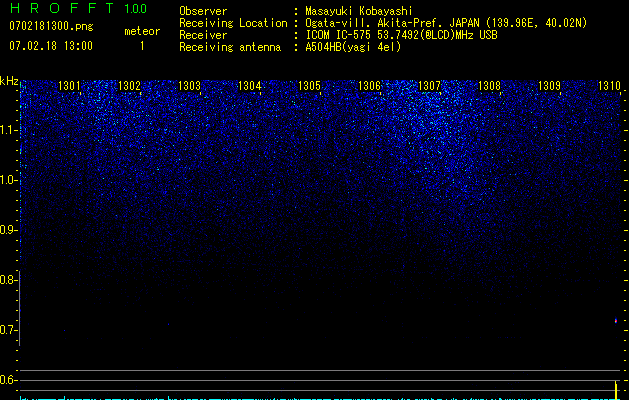629x400 pixels.
Task: Click the 'Receiving Location' label
Action: pos(233,23)
